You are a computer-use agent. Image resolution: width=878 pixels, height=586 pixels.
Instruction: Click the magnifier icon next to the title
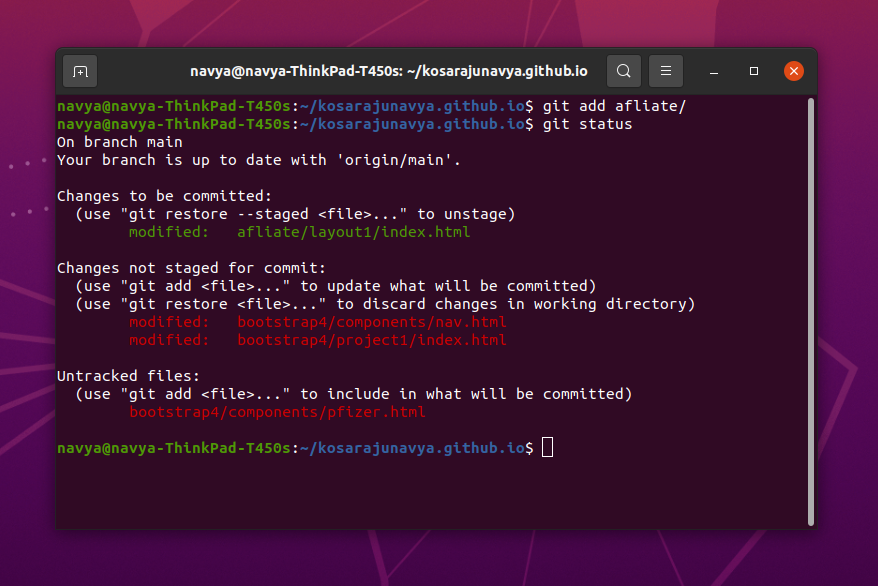tap(623, 70)
